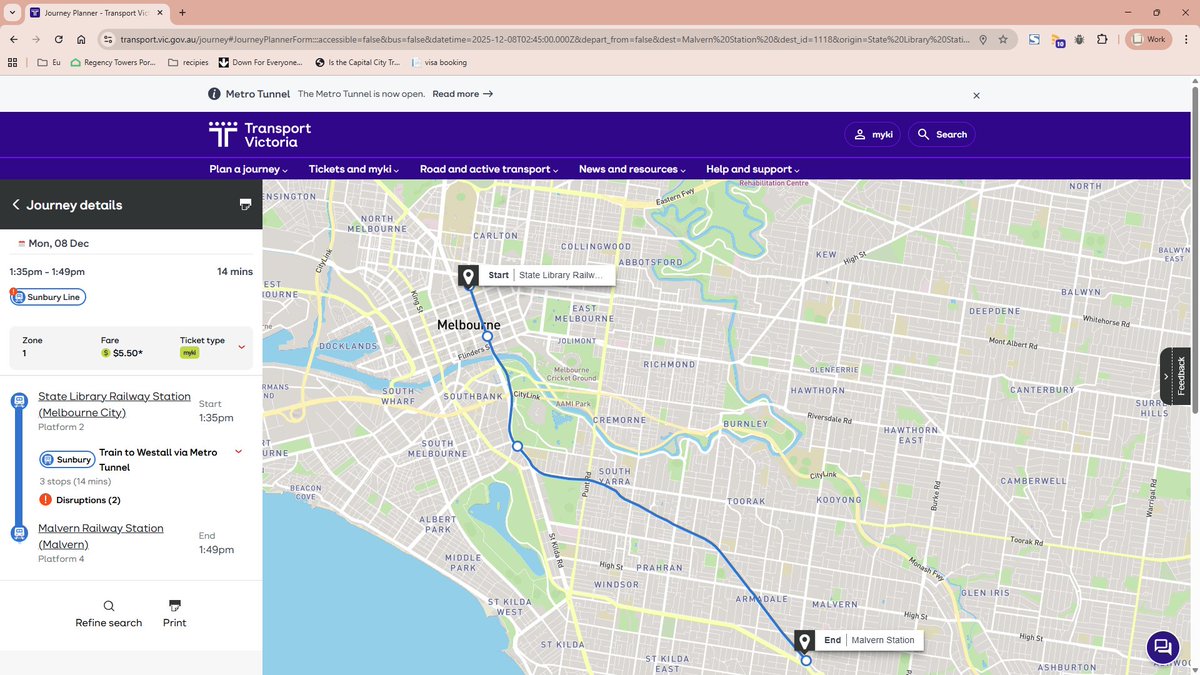1200x675 pixels.
Task: Open the tab search dropdown arrow
Action: tap(12, 12)
